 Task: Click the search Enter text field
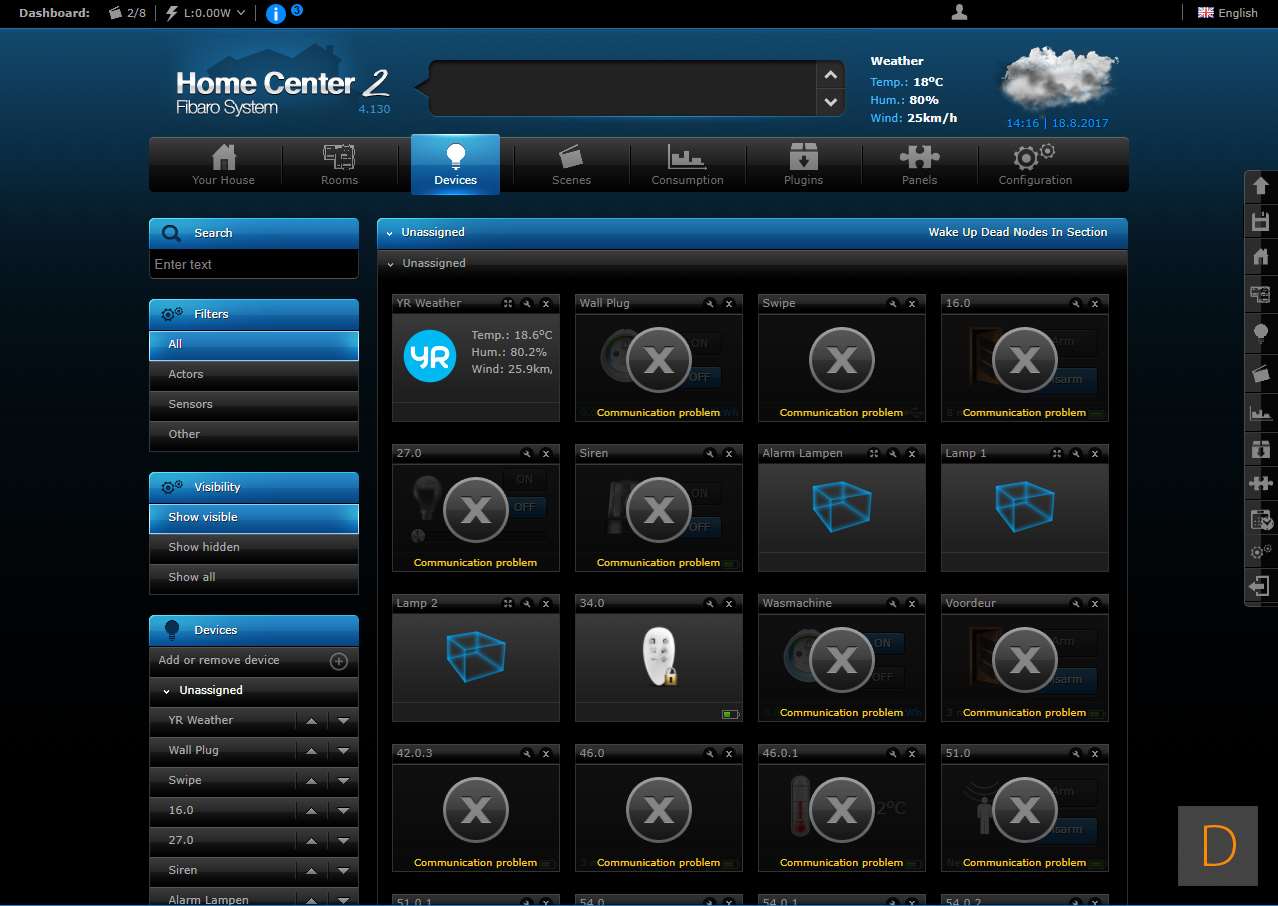253,265
